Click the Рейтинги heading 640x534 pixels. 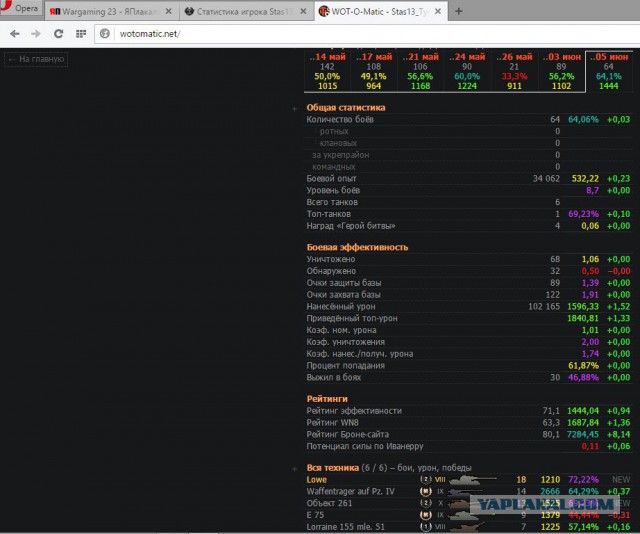(327, 399)
